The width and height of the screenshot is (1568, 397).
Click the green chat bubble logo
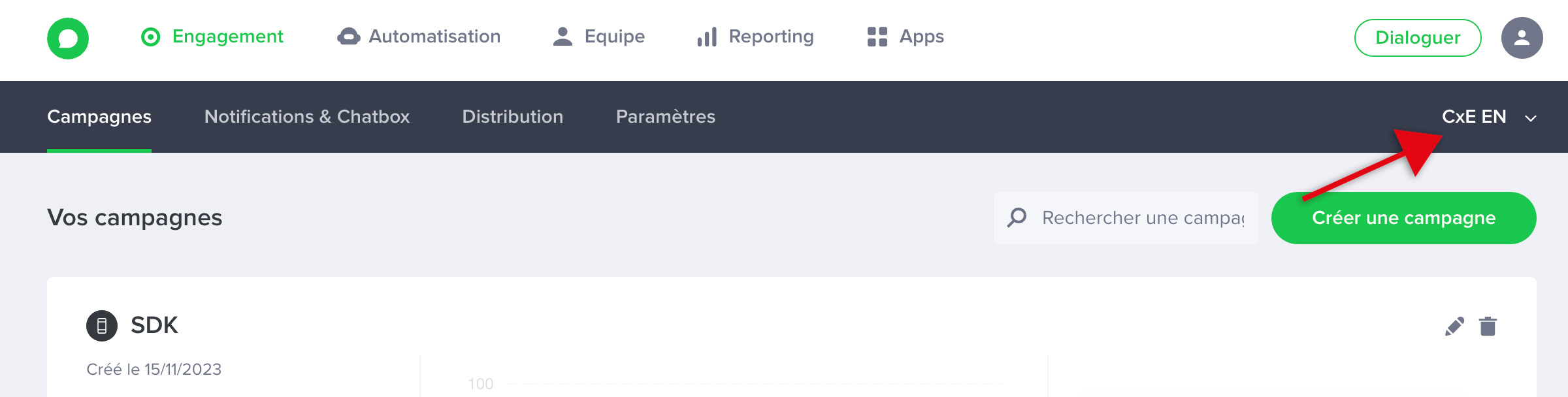tap(68, 39)
